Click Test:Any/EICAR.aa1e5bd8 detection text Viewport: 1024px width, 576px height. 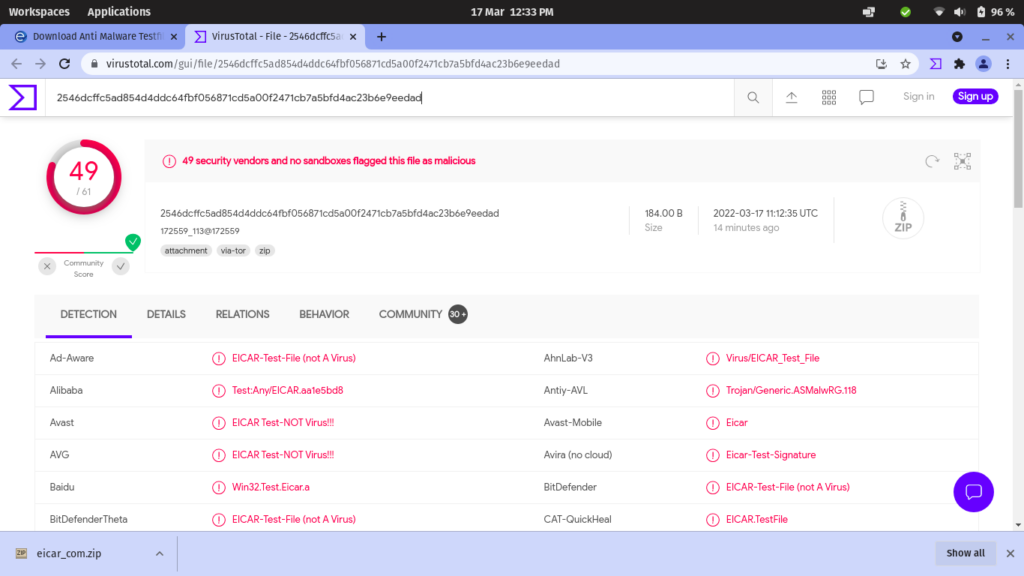click(287, 391)
